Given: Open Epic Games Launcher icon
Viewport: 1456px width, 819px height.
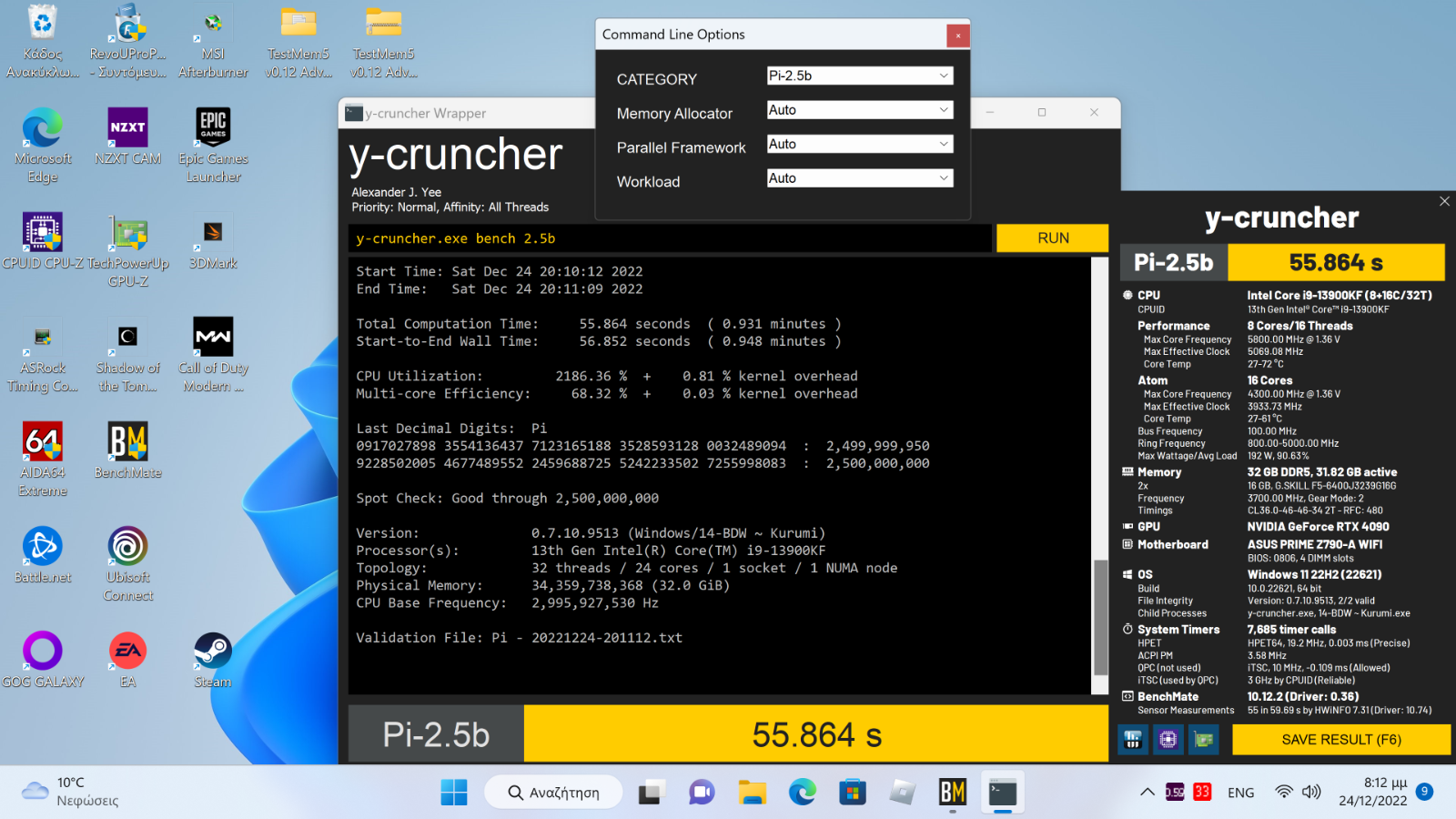Looking at the screenshot, I should pyautogui.click(x=213, y=146).
